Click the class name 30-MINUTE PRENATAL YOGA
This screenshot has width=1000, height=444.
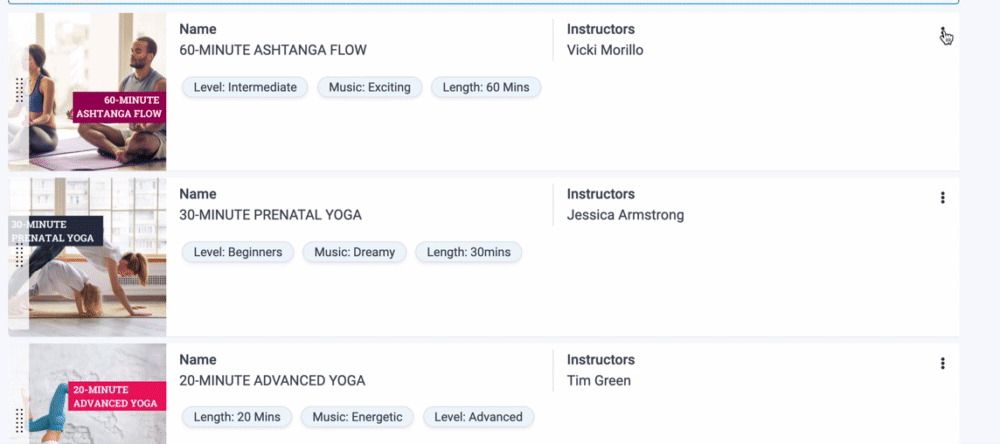270,215
